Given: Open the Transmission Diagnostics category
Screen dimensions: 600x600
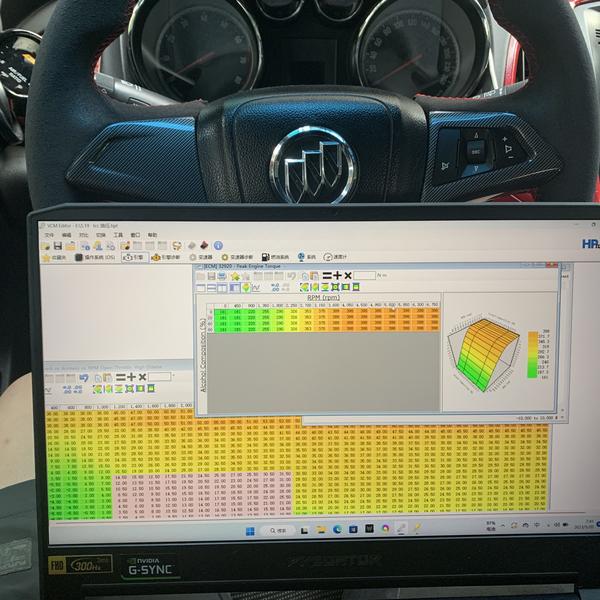Looking at the screenshot, I should [237, 257].
